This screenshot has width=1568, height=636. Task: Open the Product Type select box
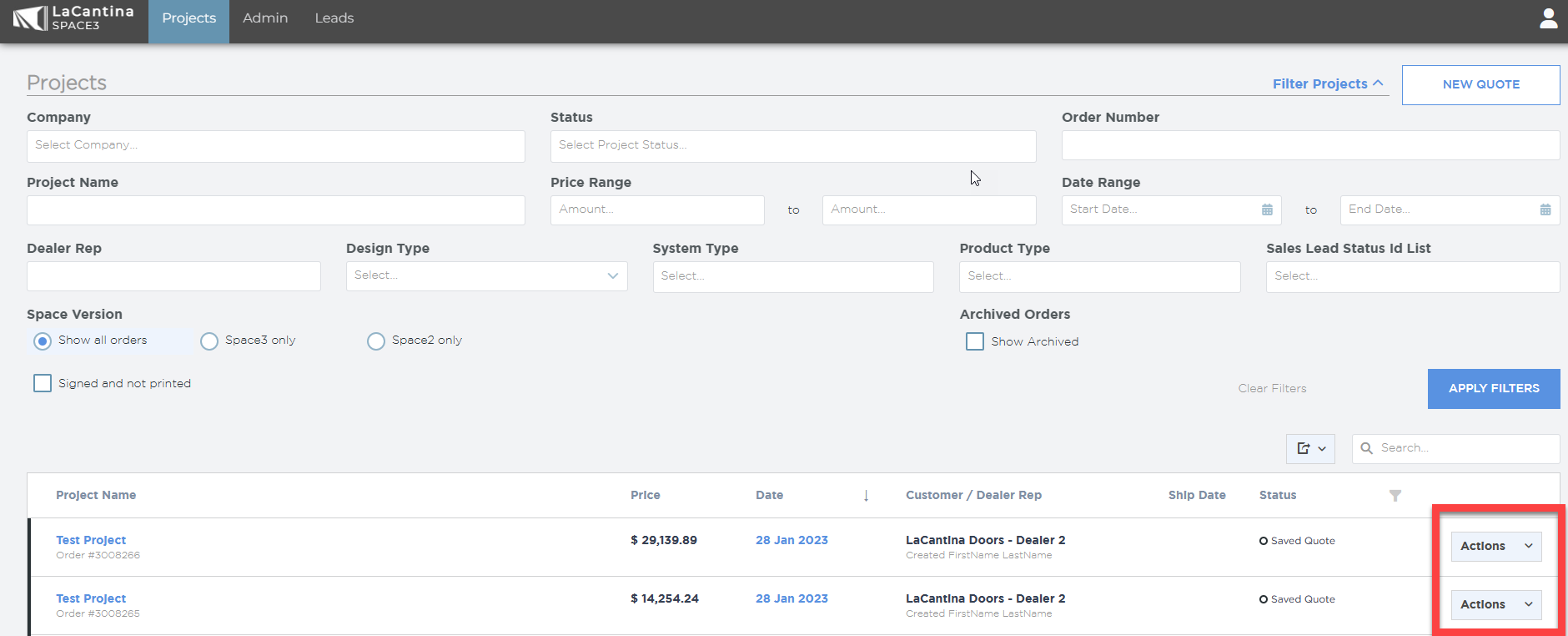point(1100,277)
